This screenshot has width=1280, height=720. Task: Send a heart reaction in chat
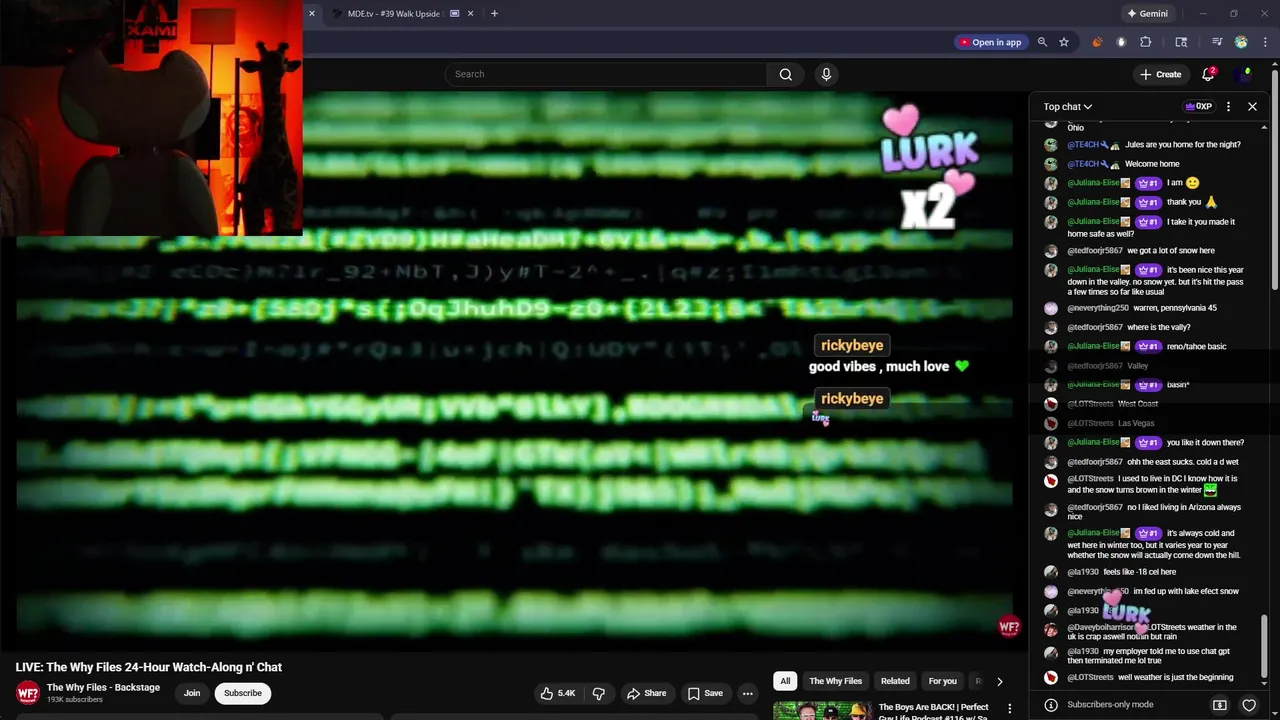(x=1248, y=705)
